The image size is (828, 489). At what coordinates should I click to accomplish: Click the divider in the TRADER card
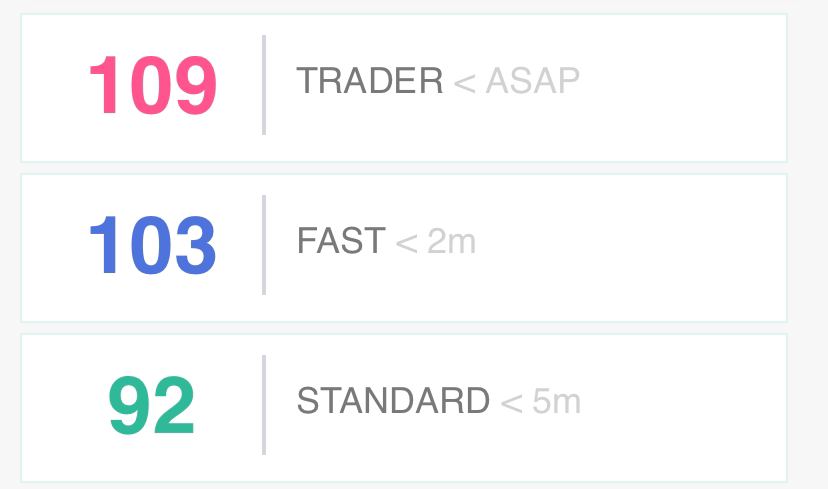[x=264, y=85]
